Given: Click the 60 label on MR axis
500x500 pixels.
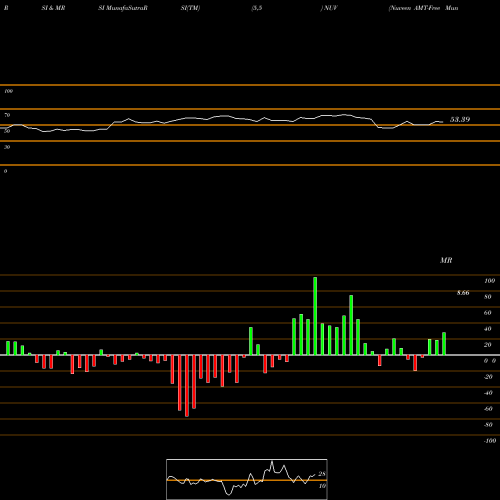Looking at the screenshot, I should (488, 313).
